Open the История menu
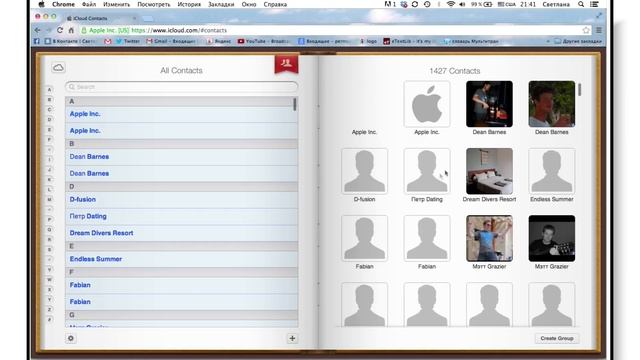 [189, 4]
